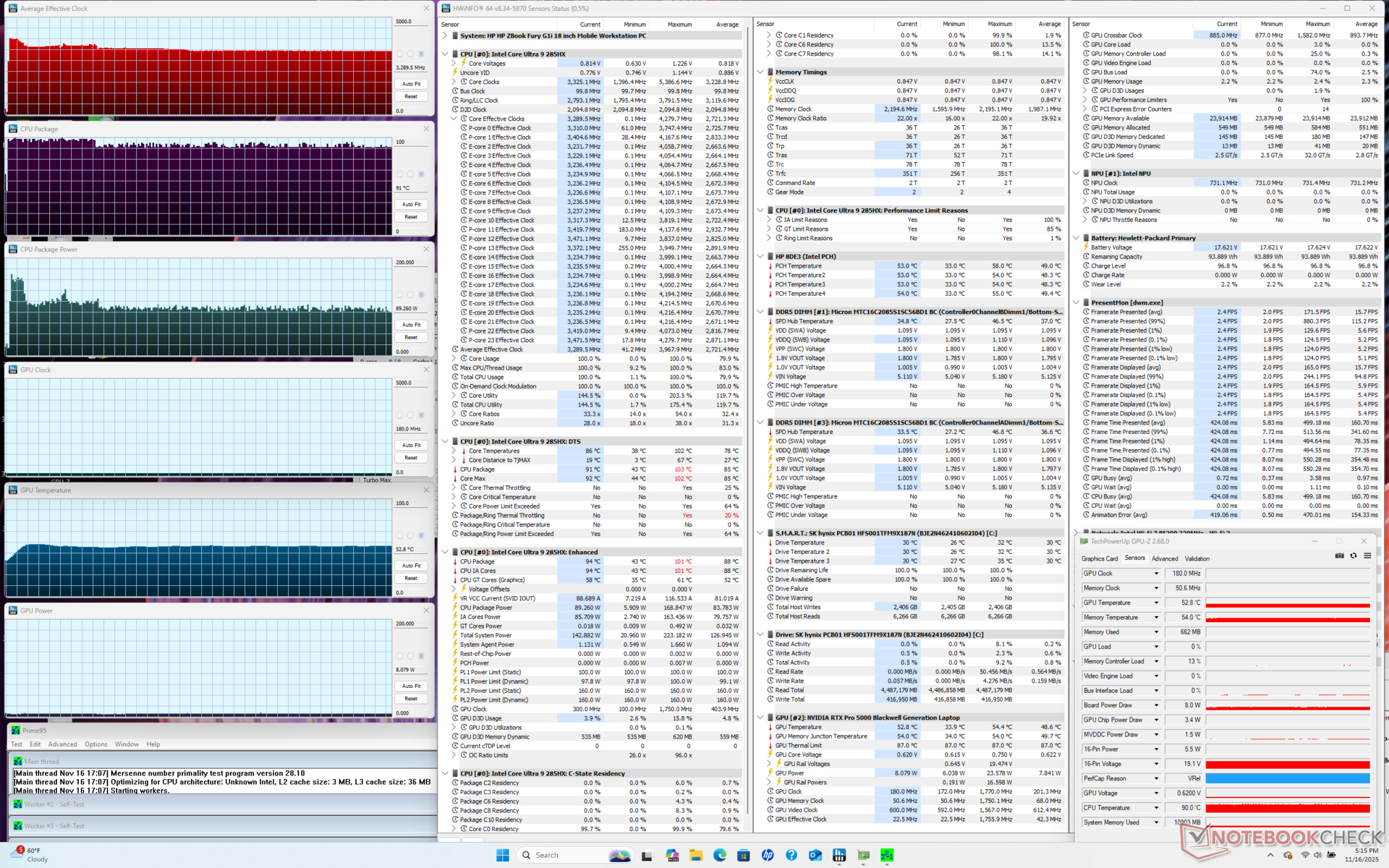Image resolution: width=1389 pixels, height=868 pixels.
Task: Collapse the CPU [#0] Intel Core Ultra 9 285HX group
Action: 445,54
